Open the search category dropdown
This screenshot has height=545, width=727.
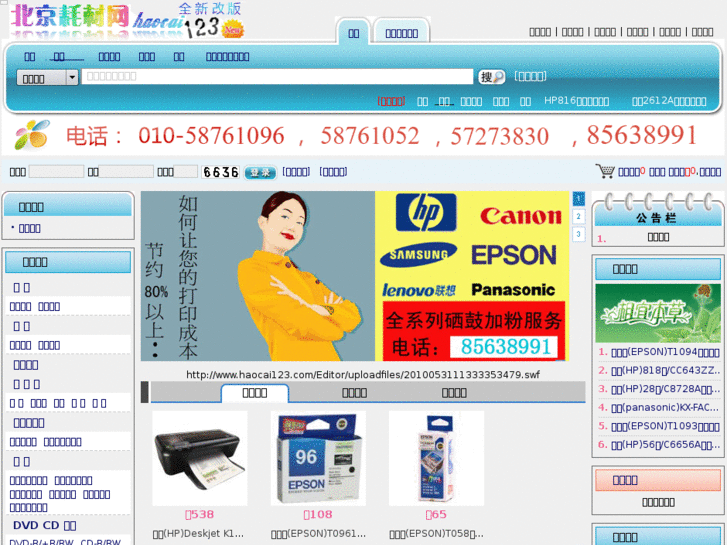click(x=47, y=77)
